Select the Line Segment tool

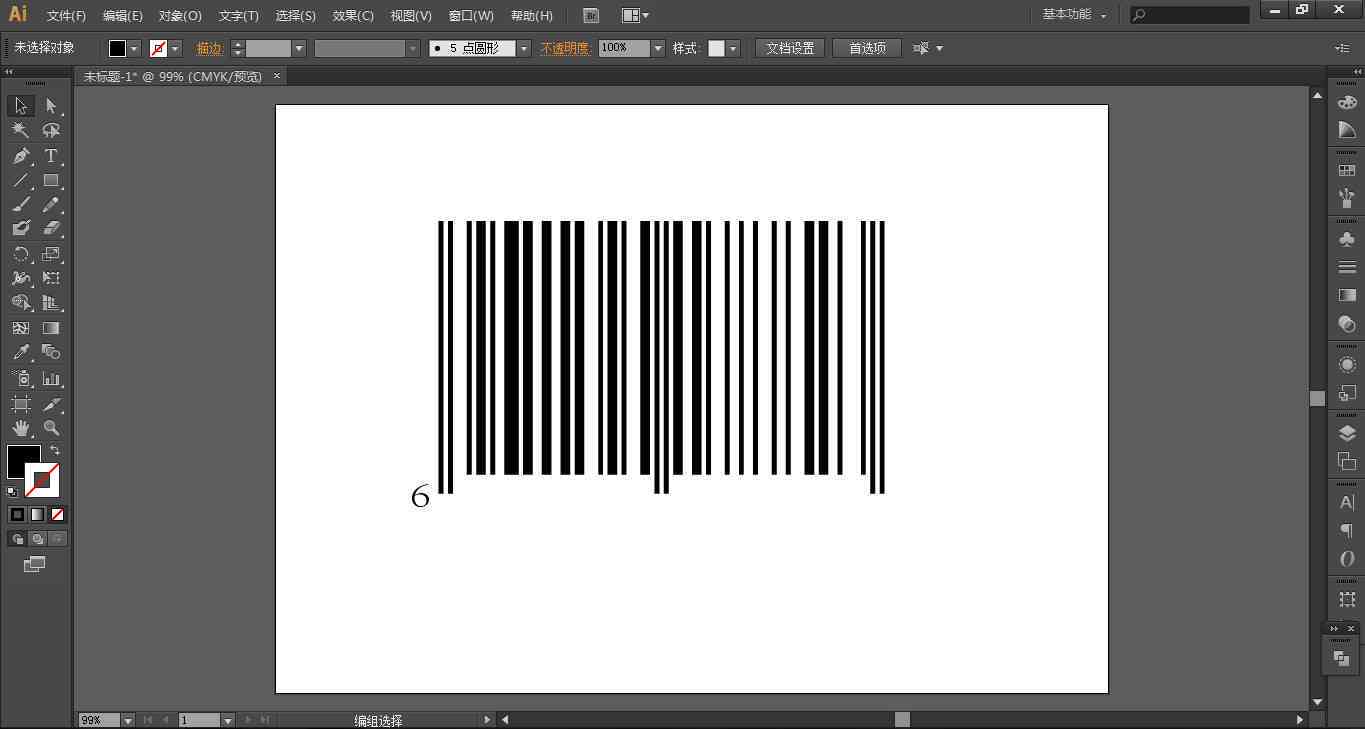(x=21, y=180)
